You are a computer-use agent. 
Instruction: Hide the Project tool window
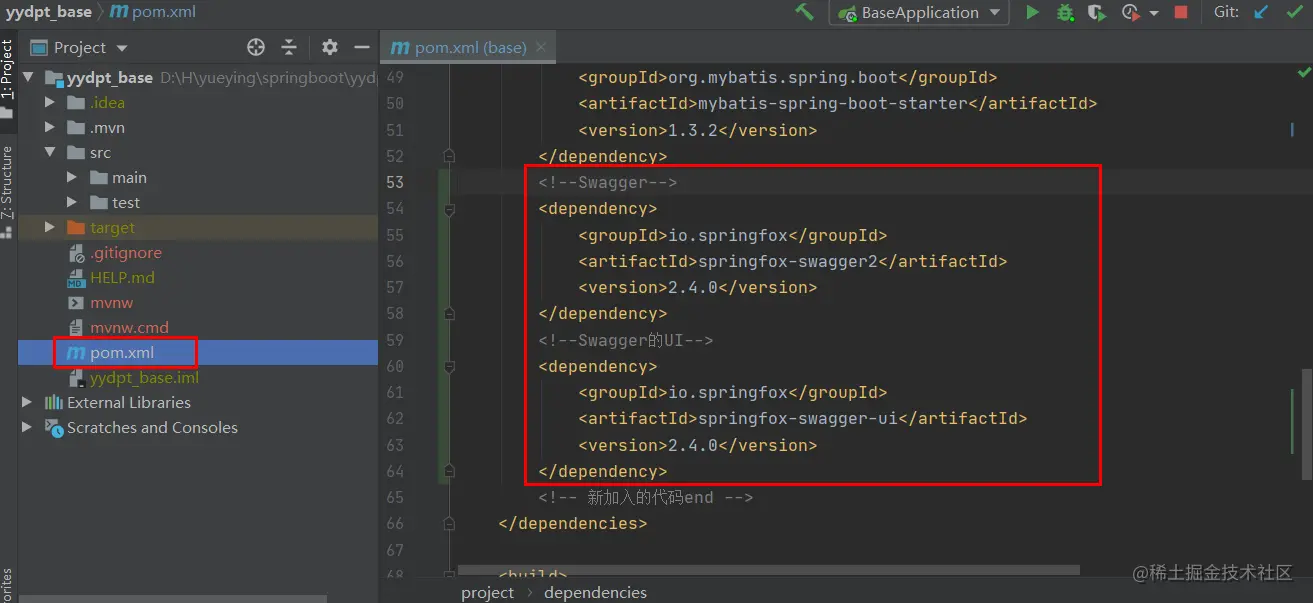pos(360,47)
